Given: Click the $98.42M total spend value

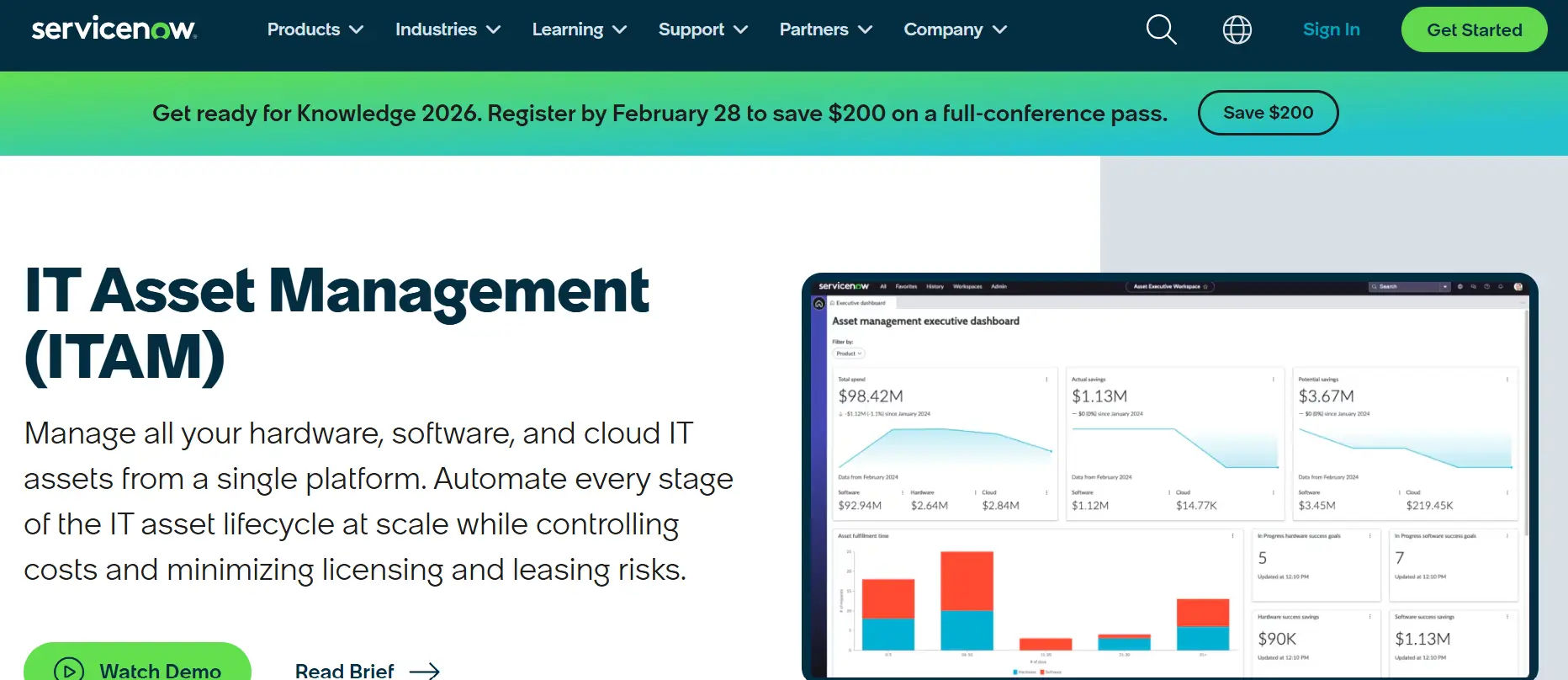Looking at the screenshot, I should click(x=871, y=396).
